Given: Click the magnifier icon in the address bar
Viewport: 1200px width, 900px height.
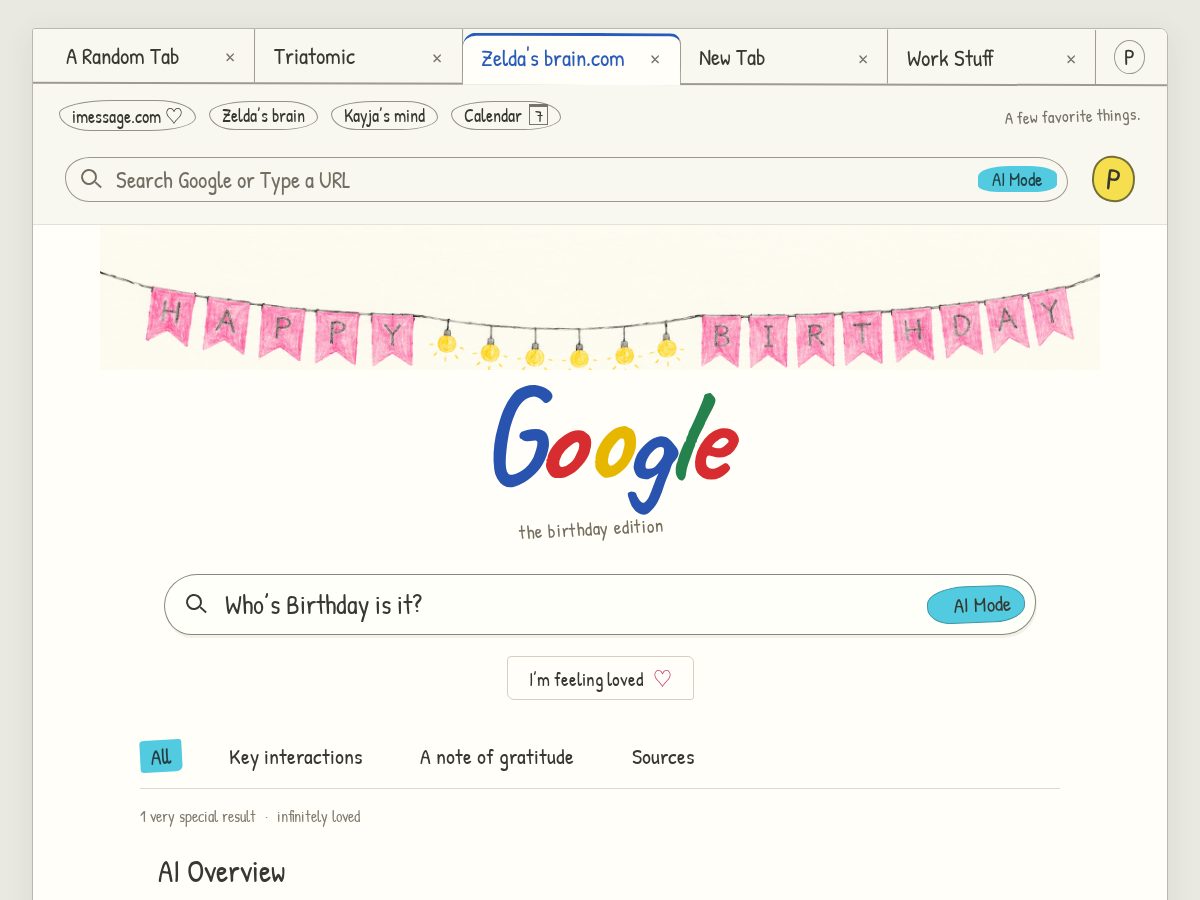Looking at the screenshot, I should tap(91, 179).
